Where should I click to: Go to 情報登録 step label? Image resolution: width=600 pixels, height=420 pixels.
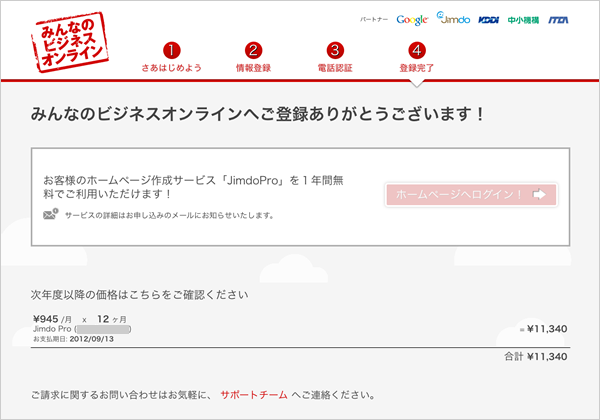(x=253, y=68)
